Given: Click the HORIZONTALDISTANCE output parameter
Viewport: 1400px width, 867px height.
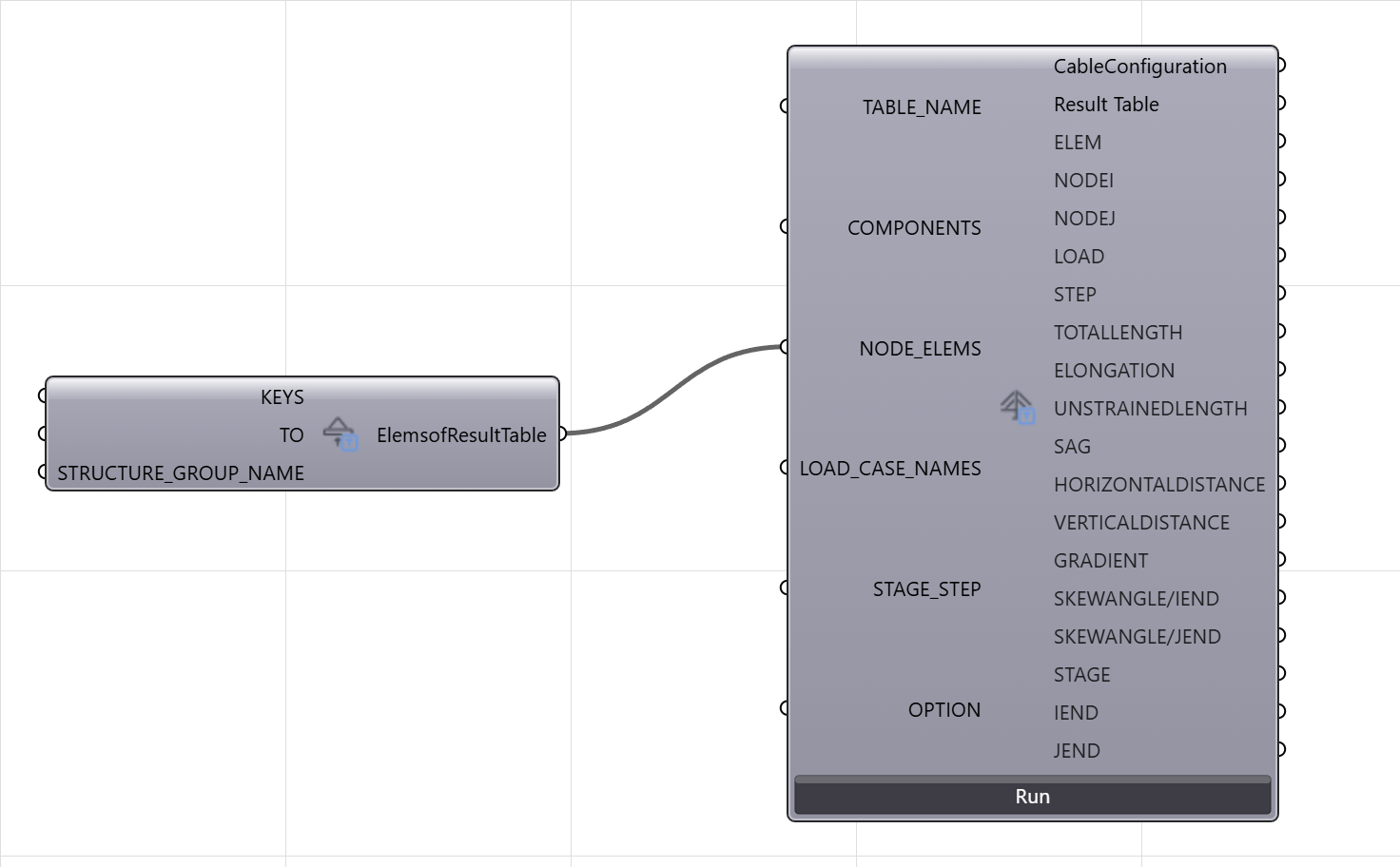Looking at the screenshot, I should coord(1159,485).
